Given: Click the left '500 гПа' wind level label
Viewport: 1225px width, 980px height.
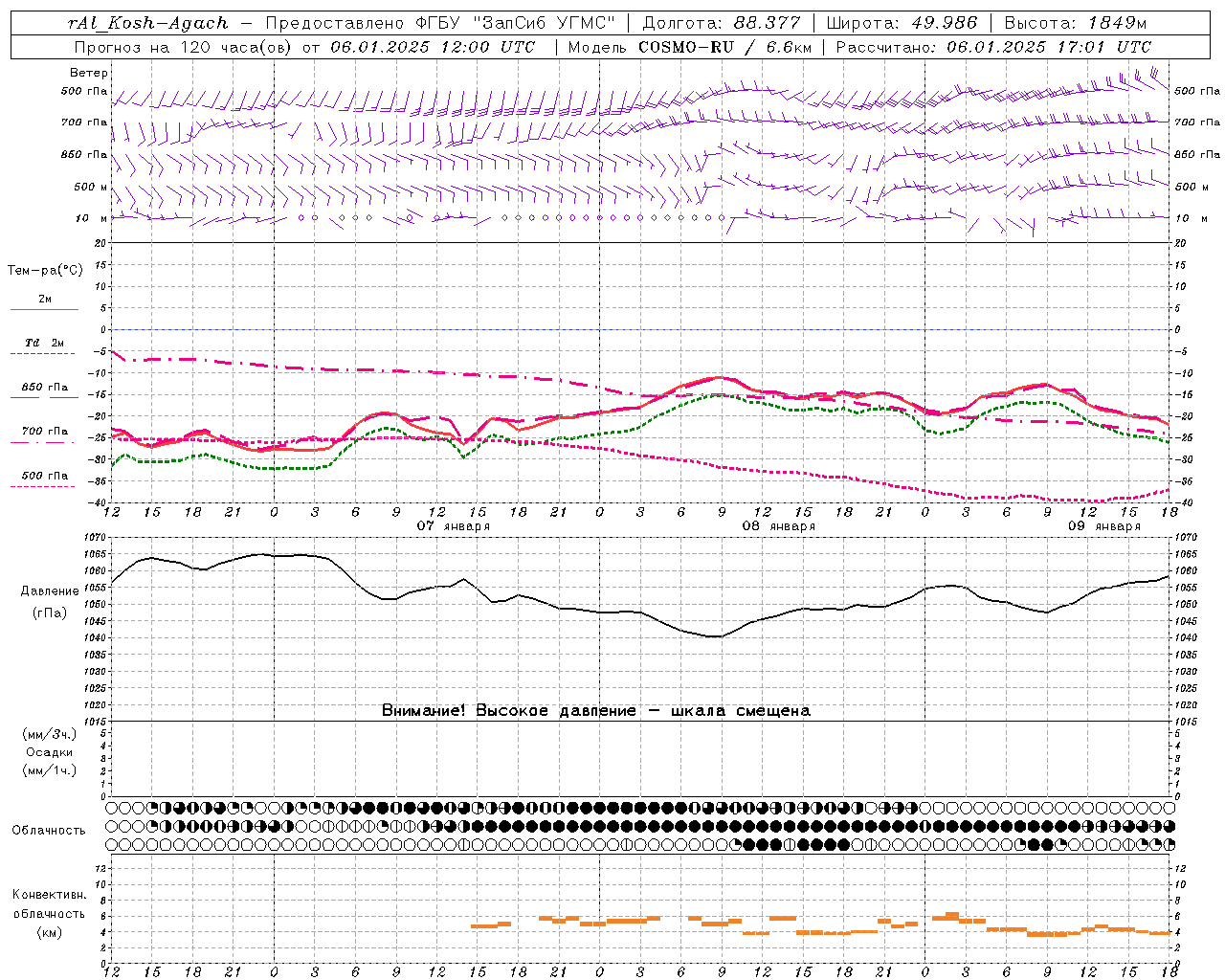Looking at the screenshot, I should [83, 91].
